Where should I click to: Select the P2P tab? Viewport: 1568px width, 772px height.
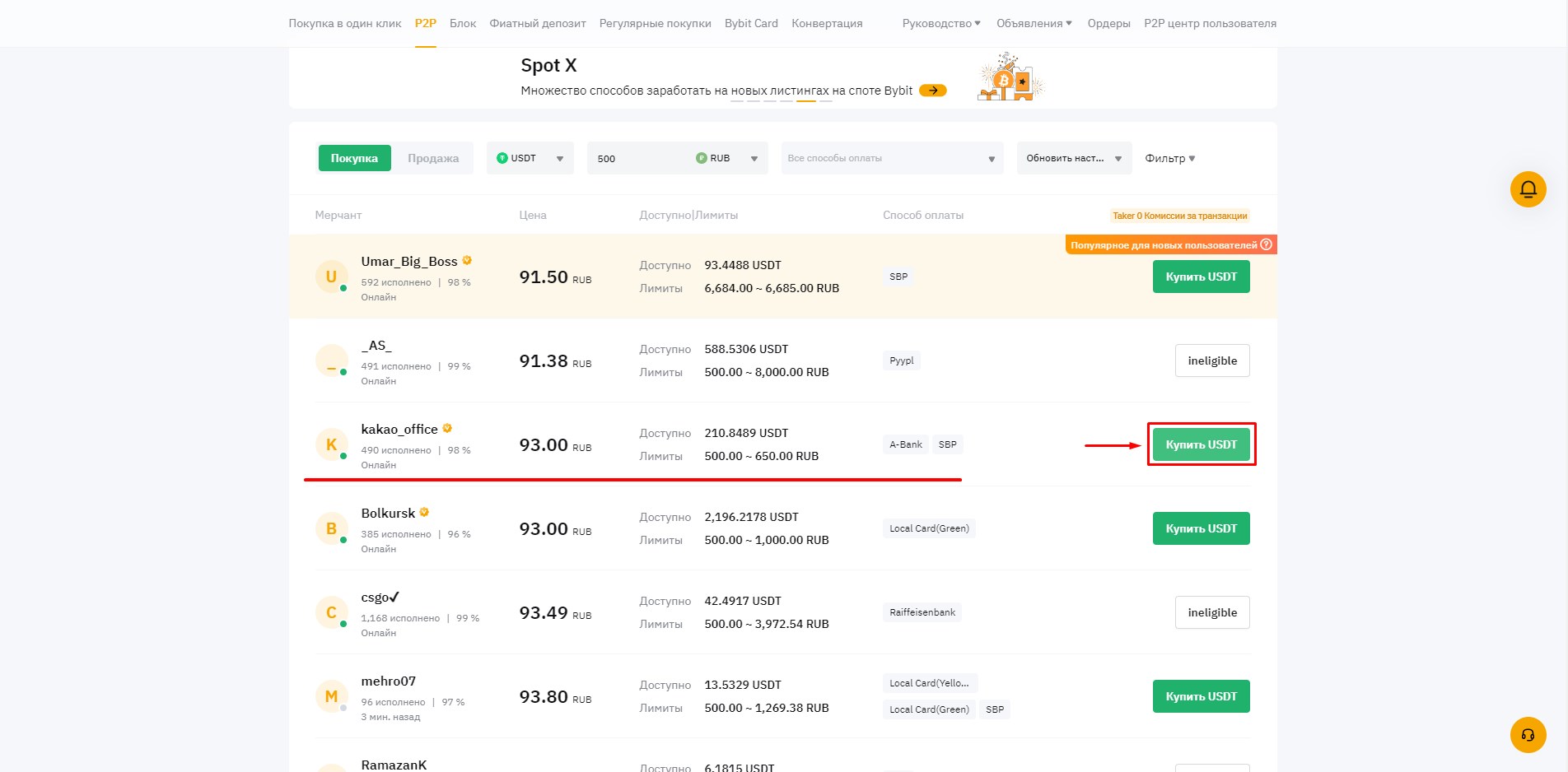coord(426,23)
